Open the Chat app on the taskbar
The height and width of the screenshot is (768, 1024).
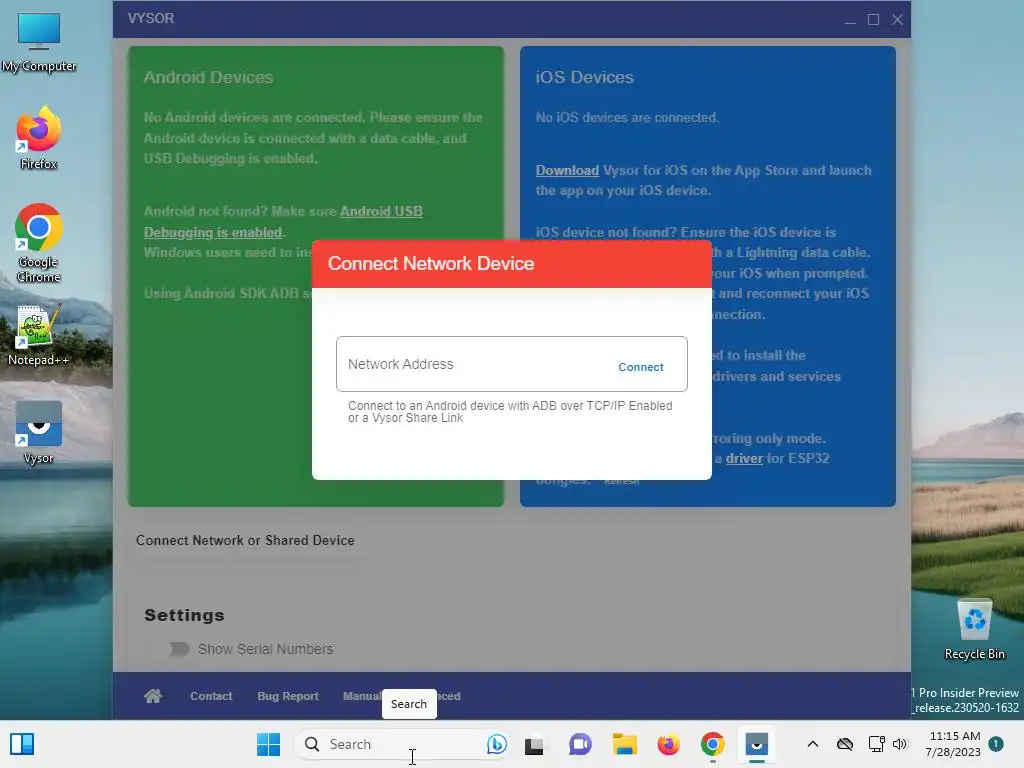pyautogui.click(x=579, y=744)
